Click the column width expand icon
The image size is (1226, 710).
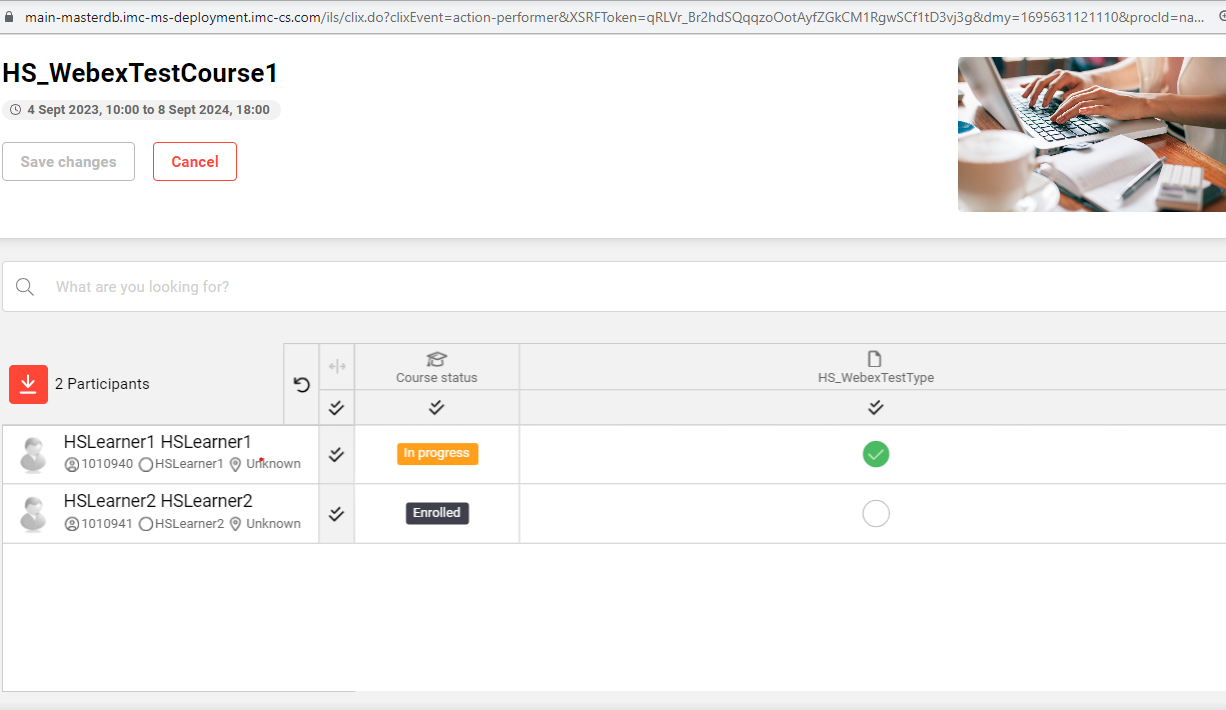click(337, 366)
